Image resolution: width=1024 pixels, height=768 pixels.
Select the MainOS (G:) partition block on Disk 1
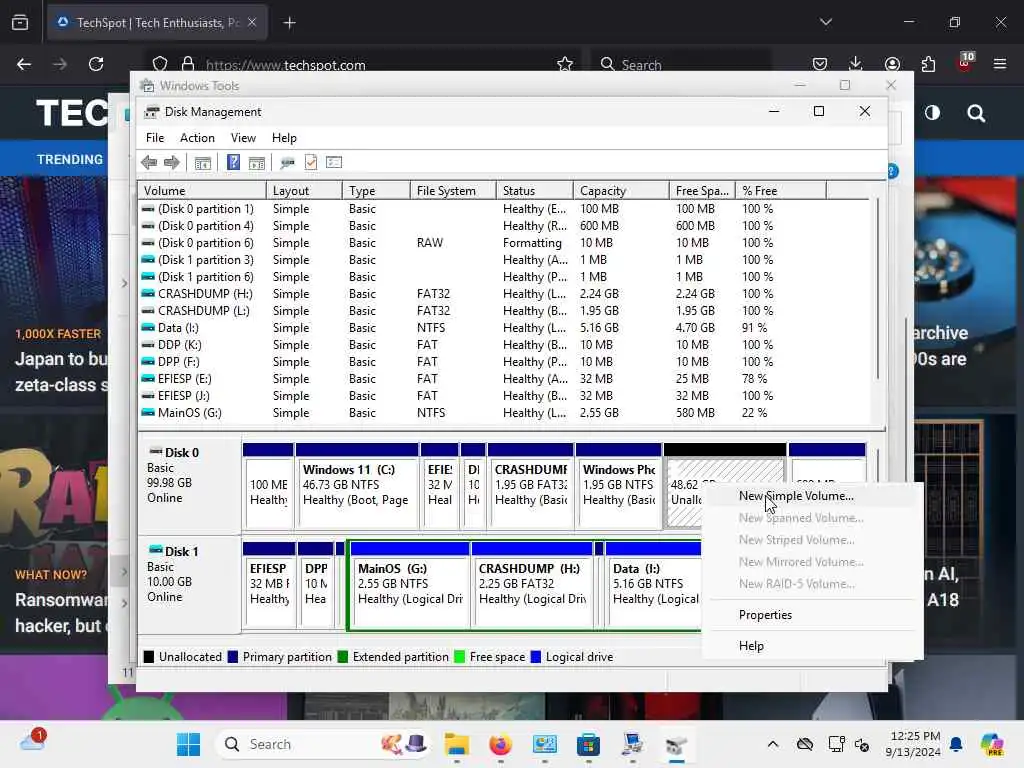point(409,584)
